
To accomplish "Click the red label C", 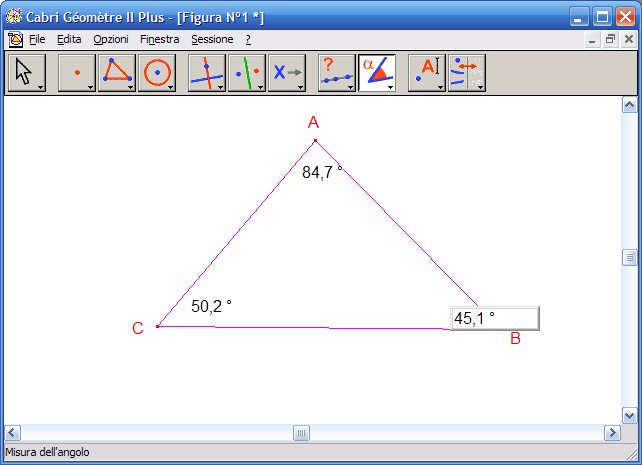I will tap(138, 328).
